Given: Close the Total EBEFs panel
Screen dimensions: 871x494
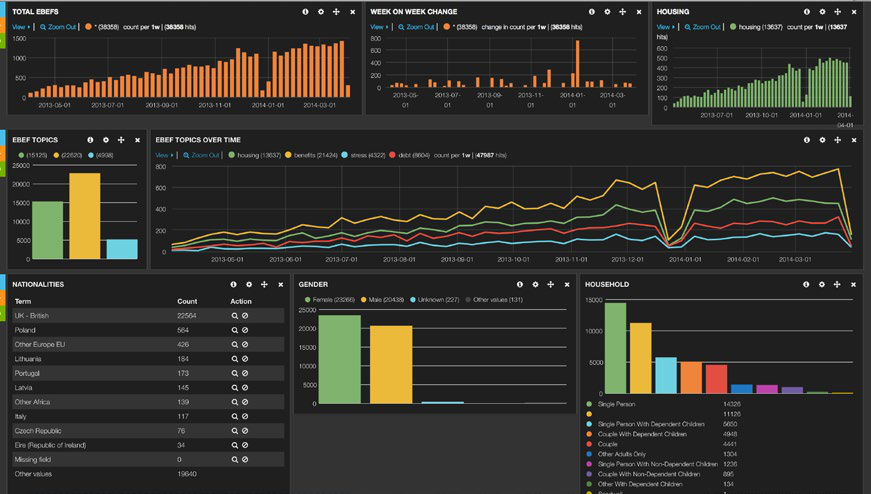Looking at the screenshot, I should point(352,12).
